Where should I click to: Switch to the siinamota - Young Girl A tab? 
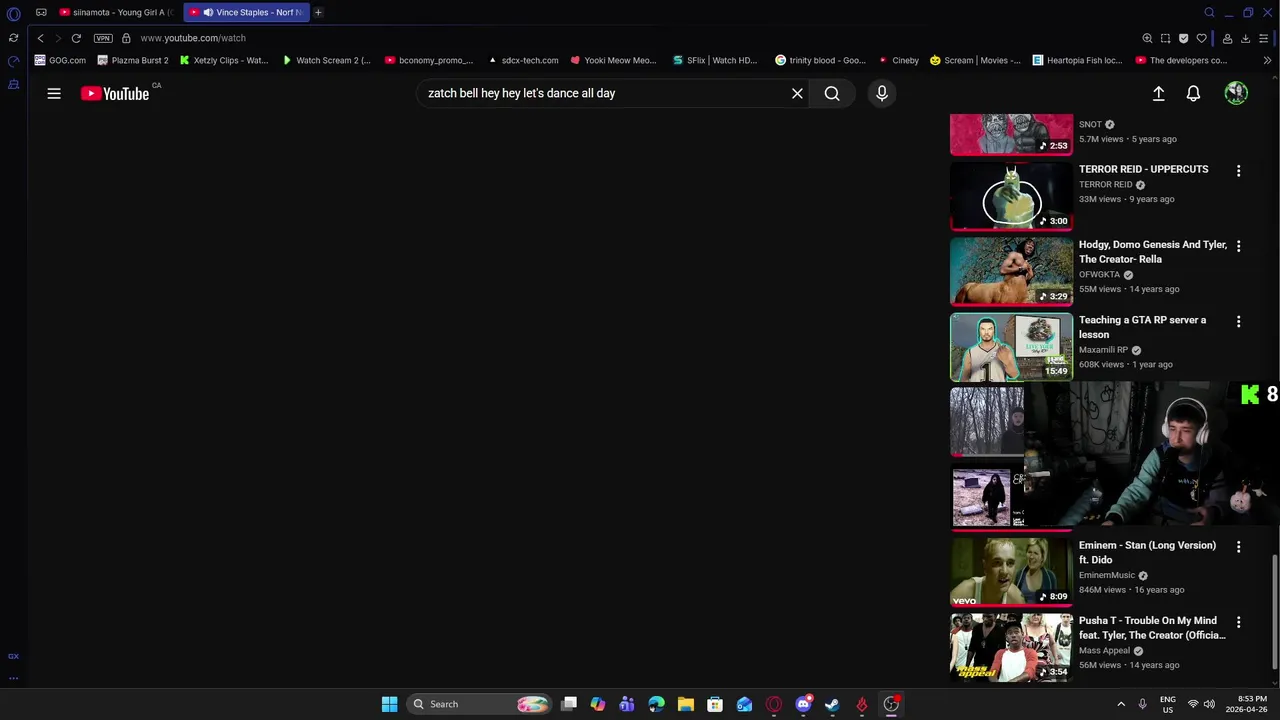click(x=117, y=12)
